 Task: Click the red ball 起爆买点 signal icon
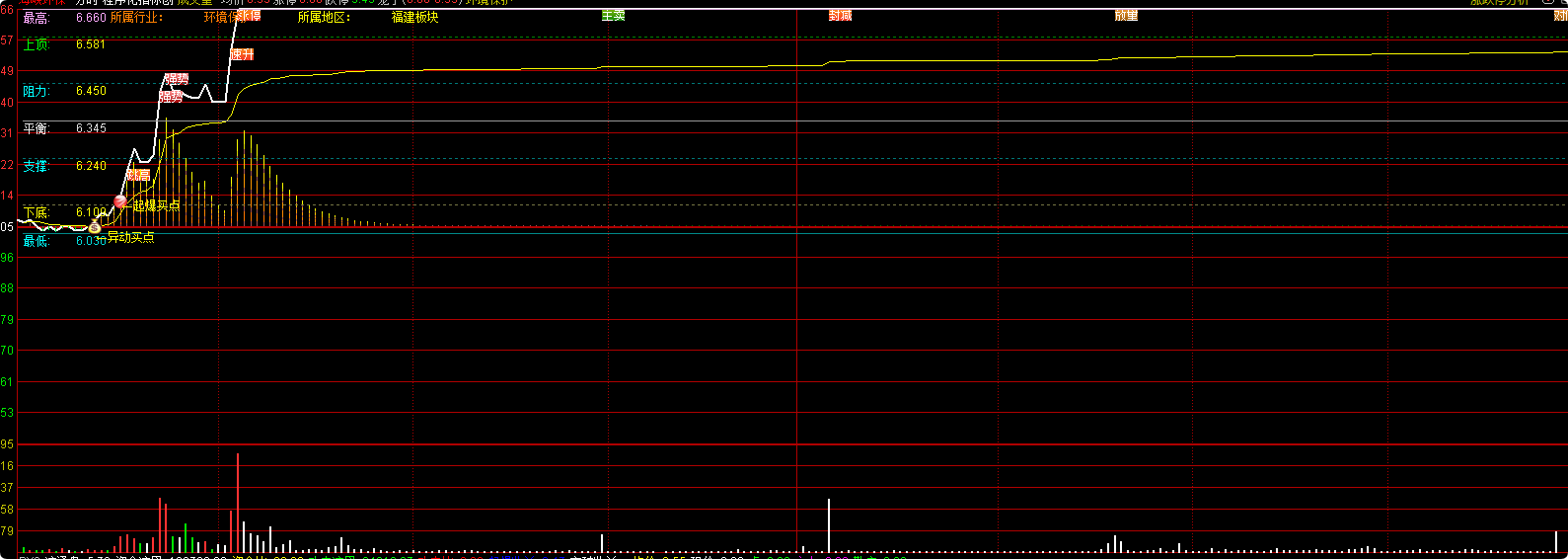pyautogui.click(x=120, y=202)
